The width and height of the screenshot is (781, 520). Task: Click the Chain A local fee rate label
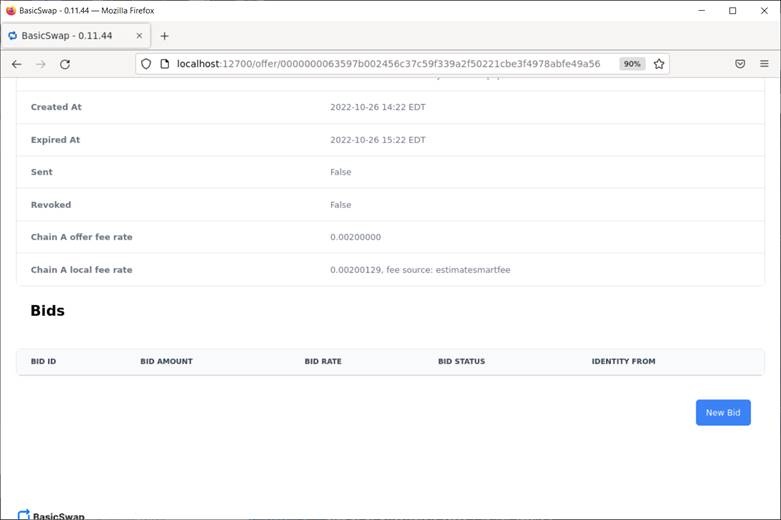tap(82, 270)
